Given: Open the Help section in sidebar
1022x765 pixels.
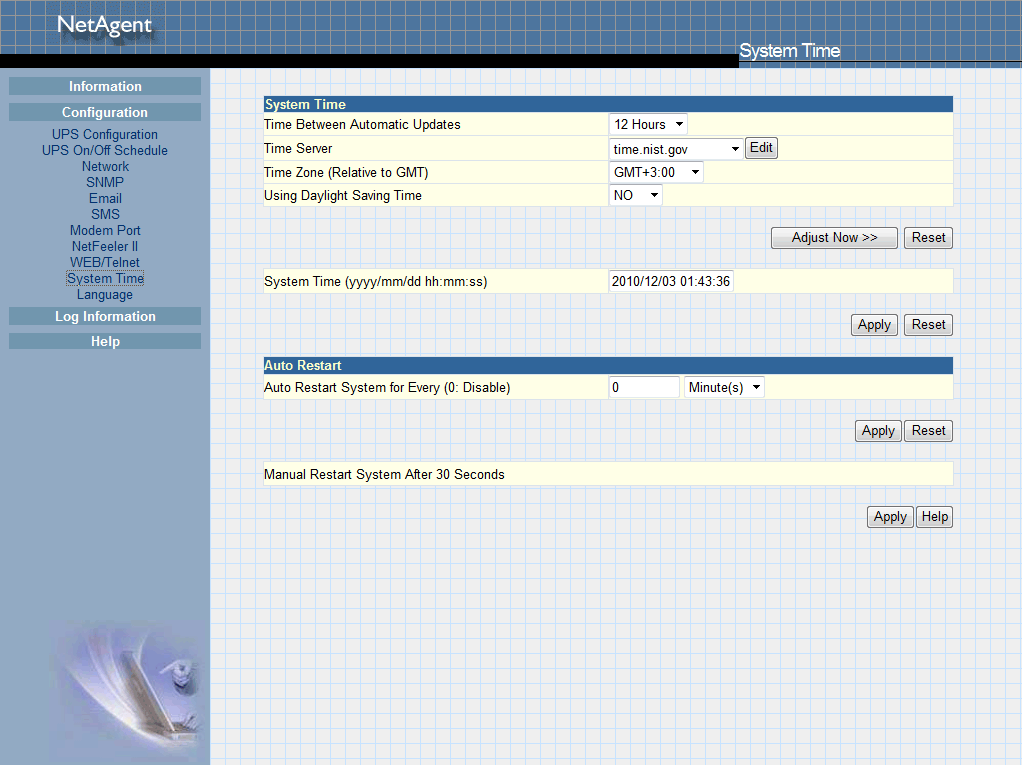Looking at the screenshot, I should pos(105,342).
